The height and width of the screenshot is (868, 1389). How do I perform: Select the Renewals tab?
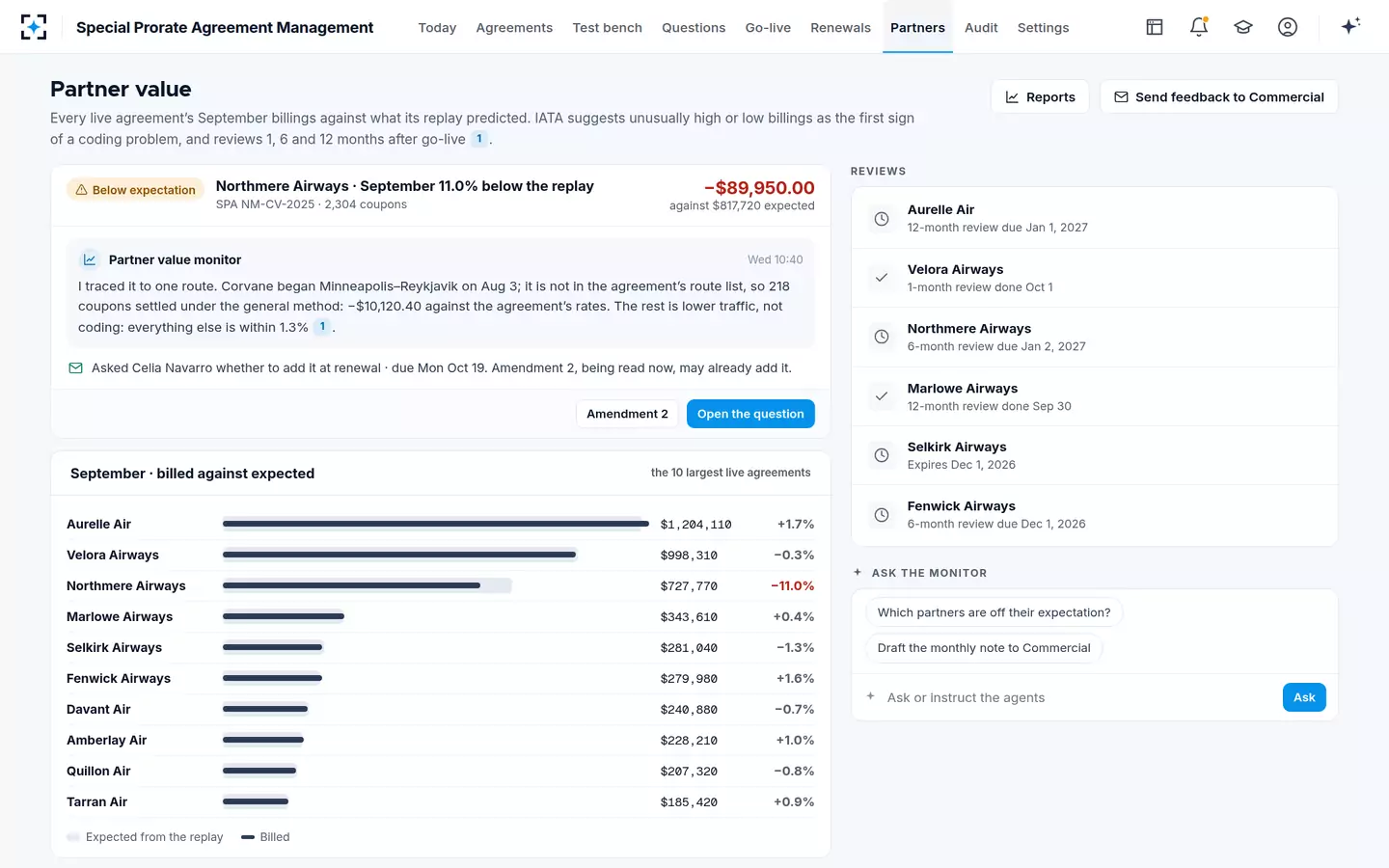[840, 28]
